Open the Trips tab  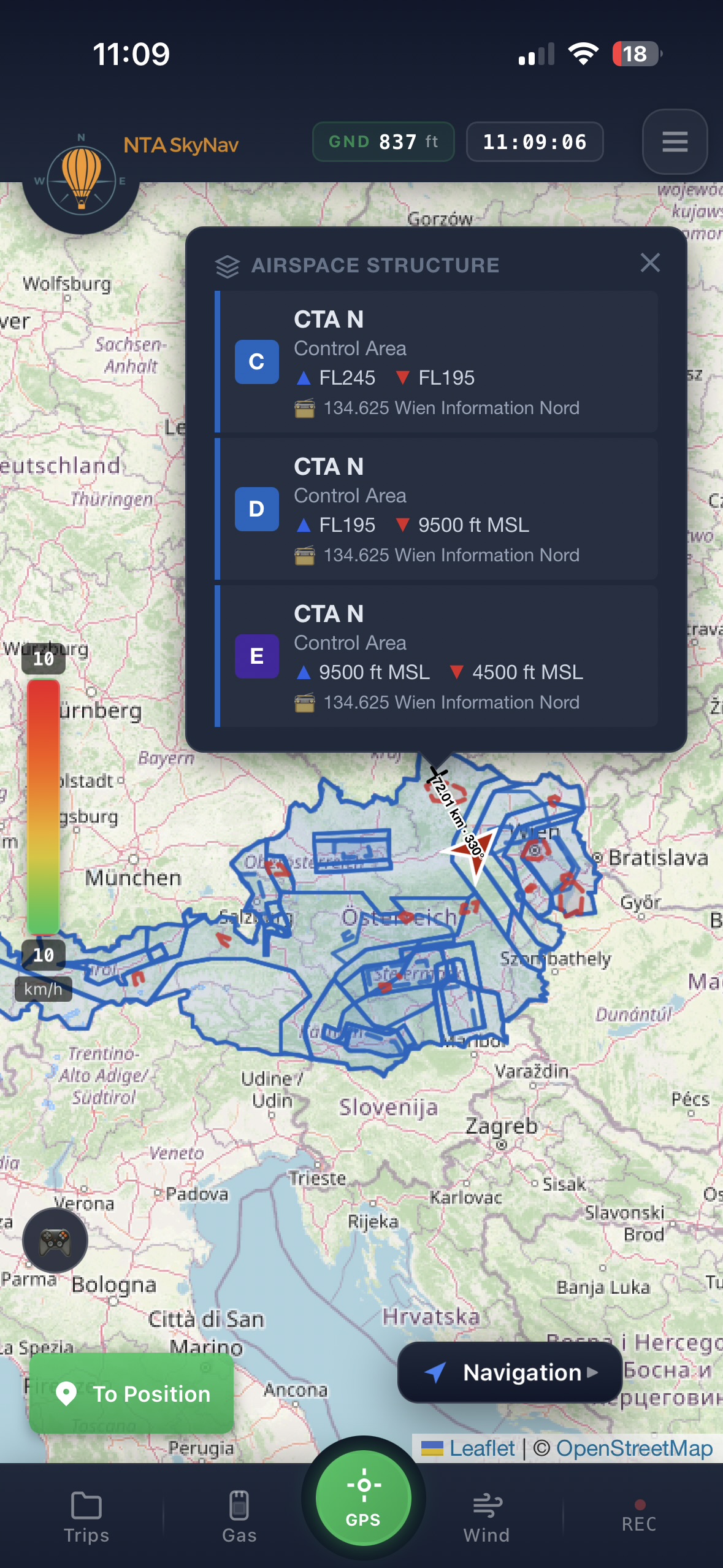point(86,1516)
